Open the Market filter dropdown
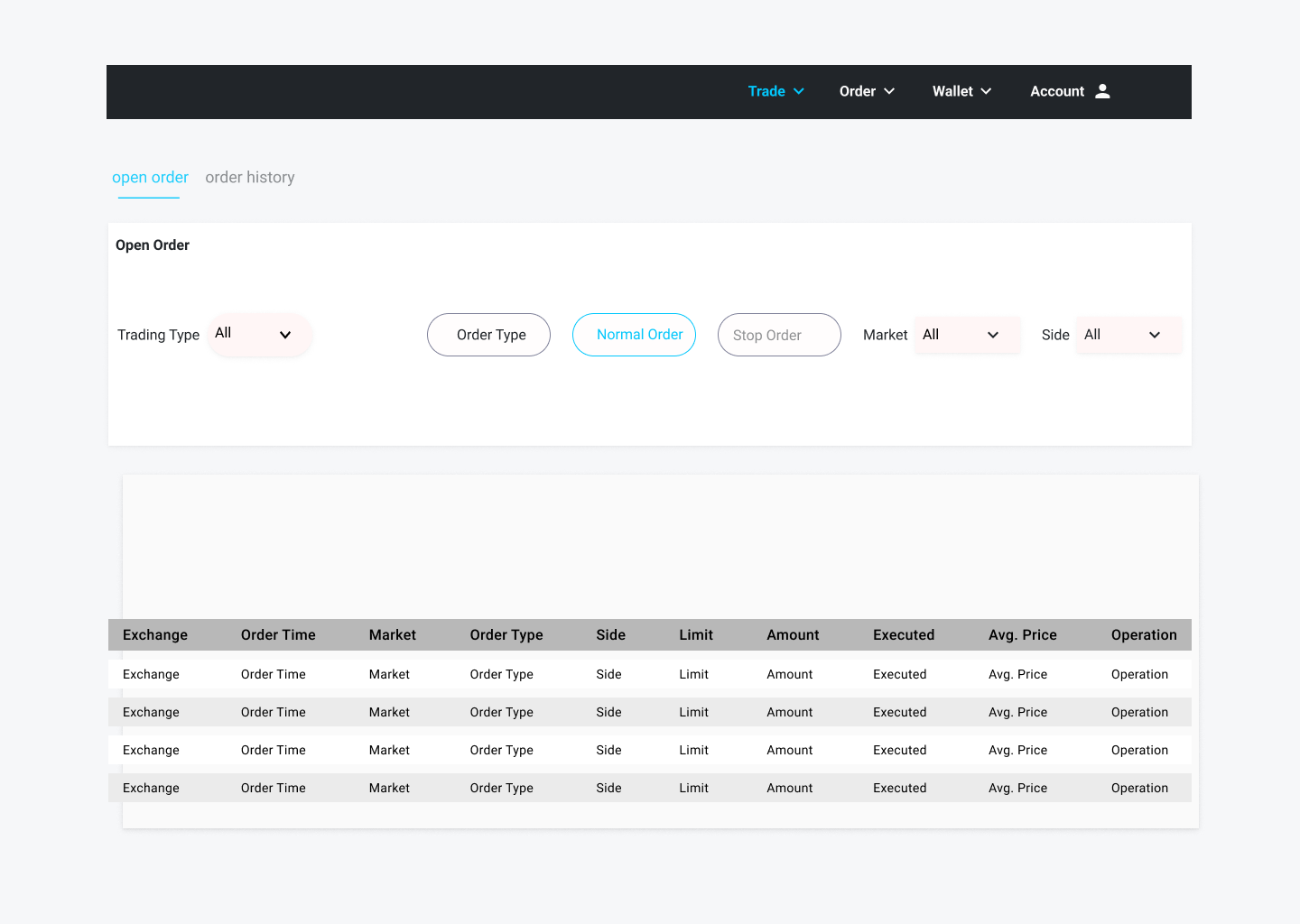The image size is (1300, 924). 967,334
